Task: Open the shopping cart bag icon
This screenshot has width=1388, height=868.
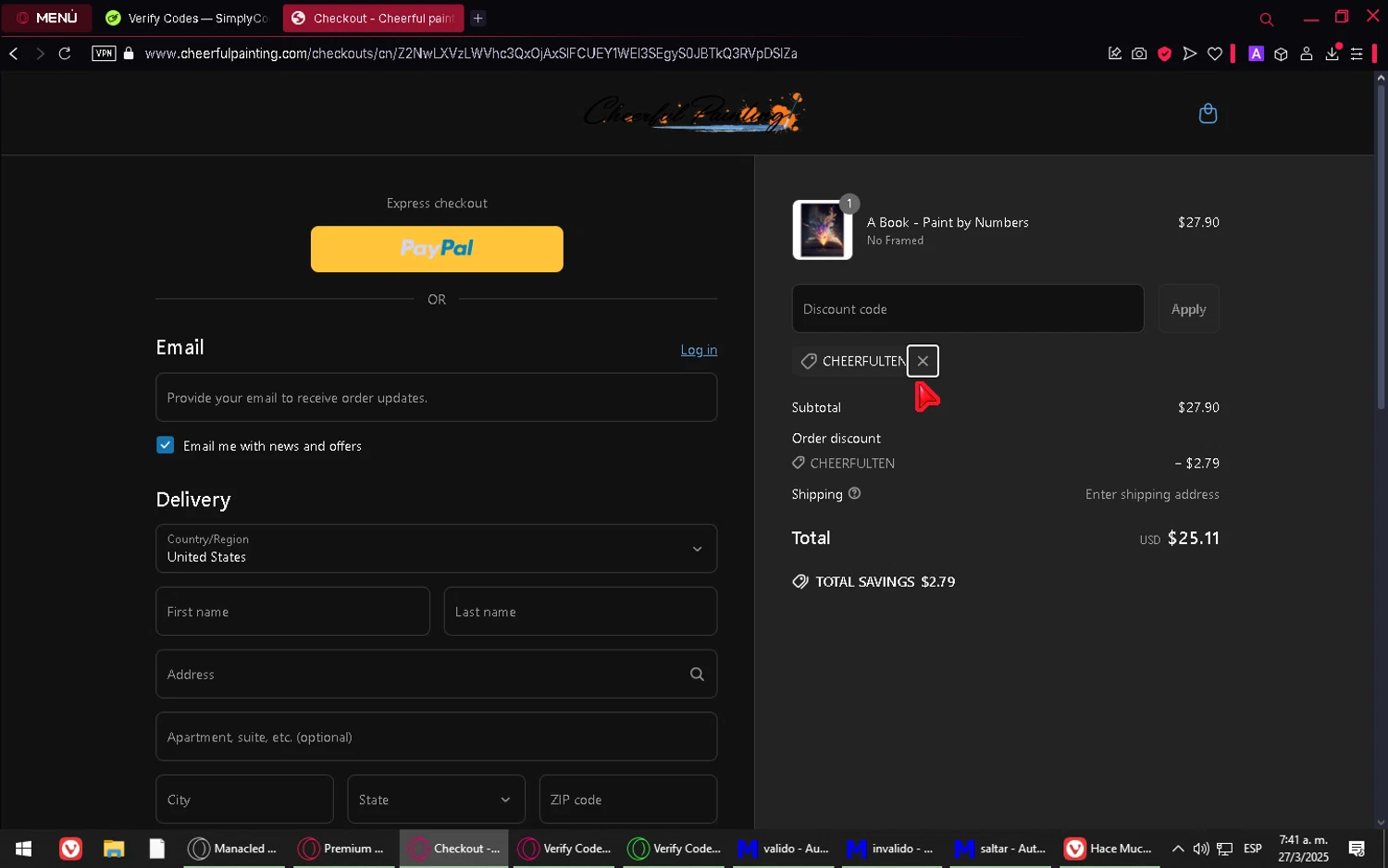Action: coord(1208,114)
